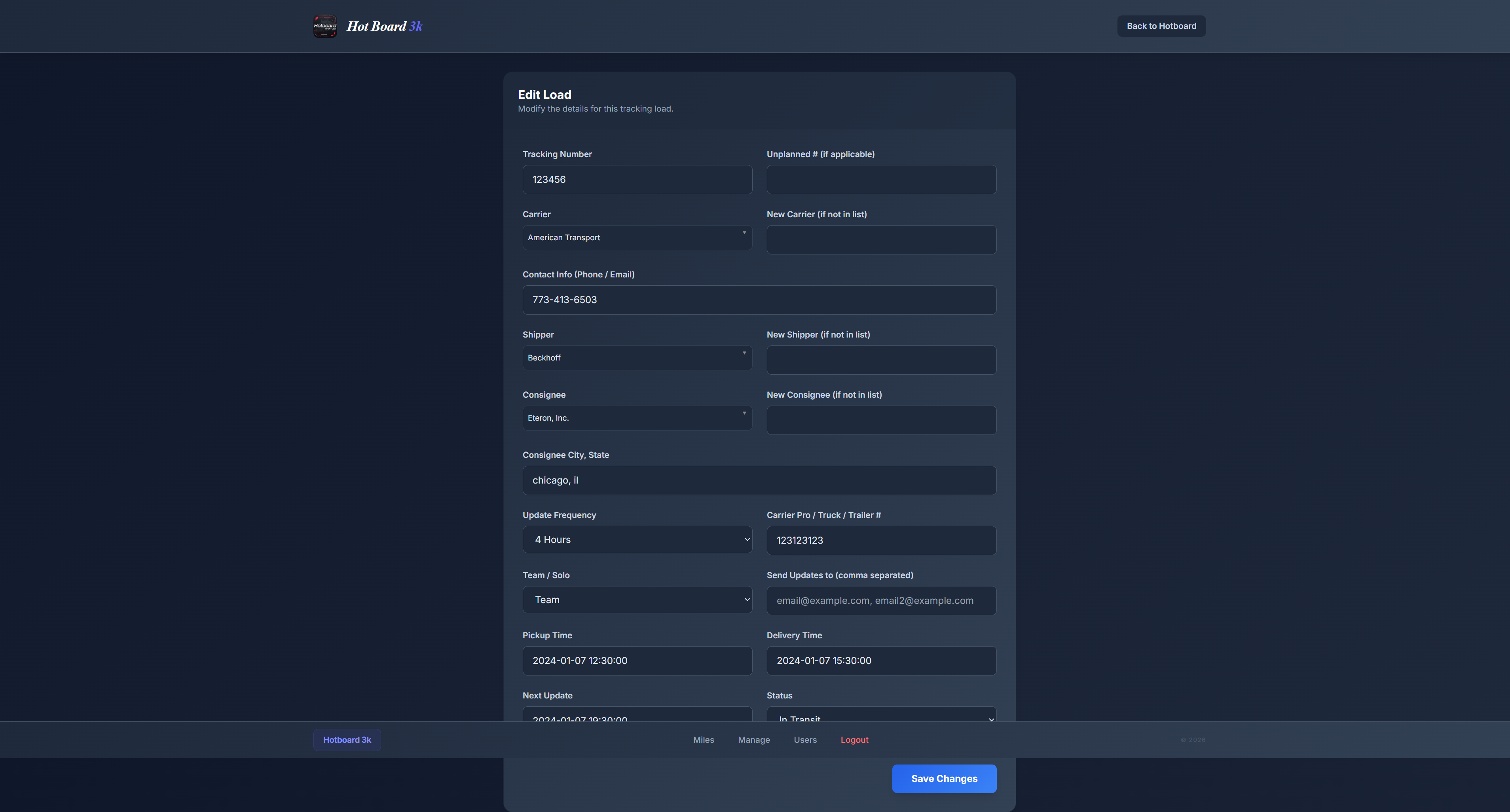Open the Shipper dropdown showing Beckhoff
The image size is (1510, 812).
pos(637,358)
